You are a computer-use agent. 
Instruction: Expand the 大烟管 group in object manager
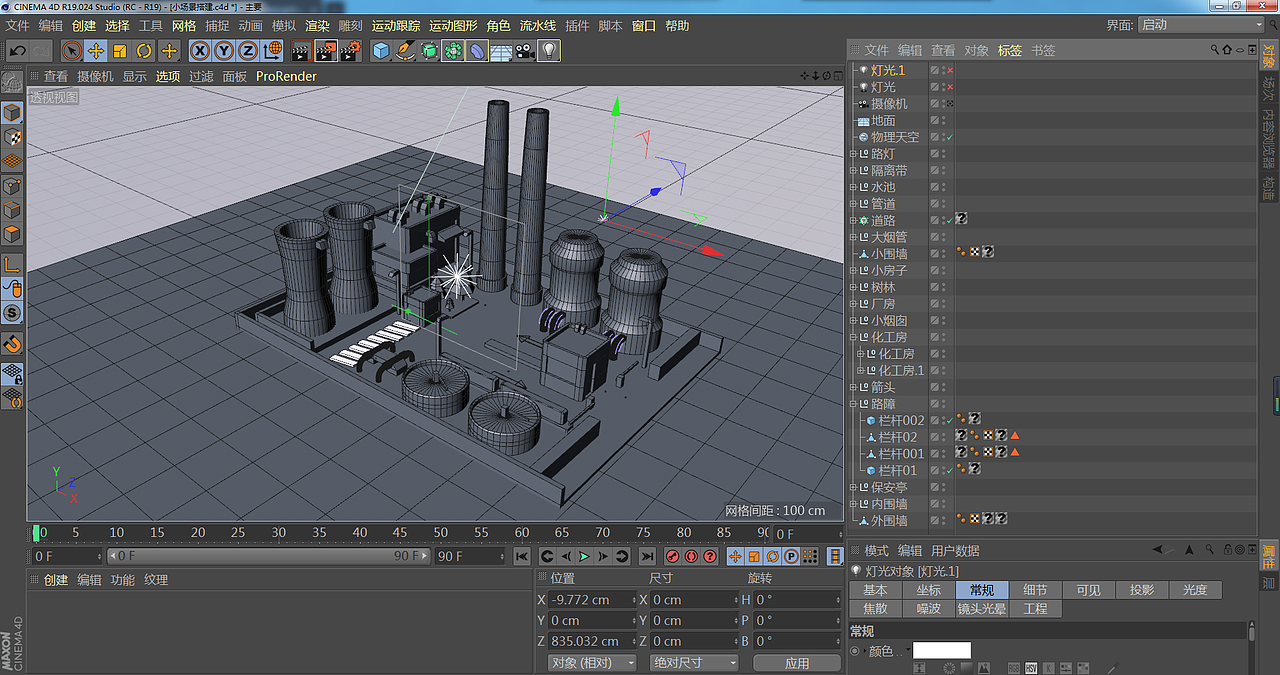(854, 236)
